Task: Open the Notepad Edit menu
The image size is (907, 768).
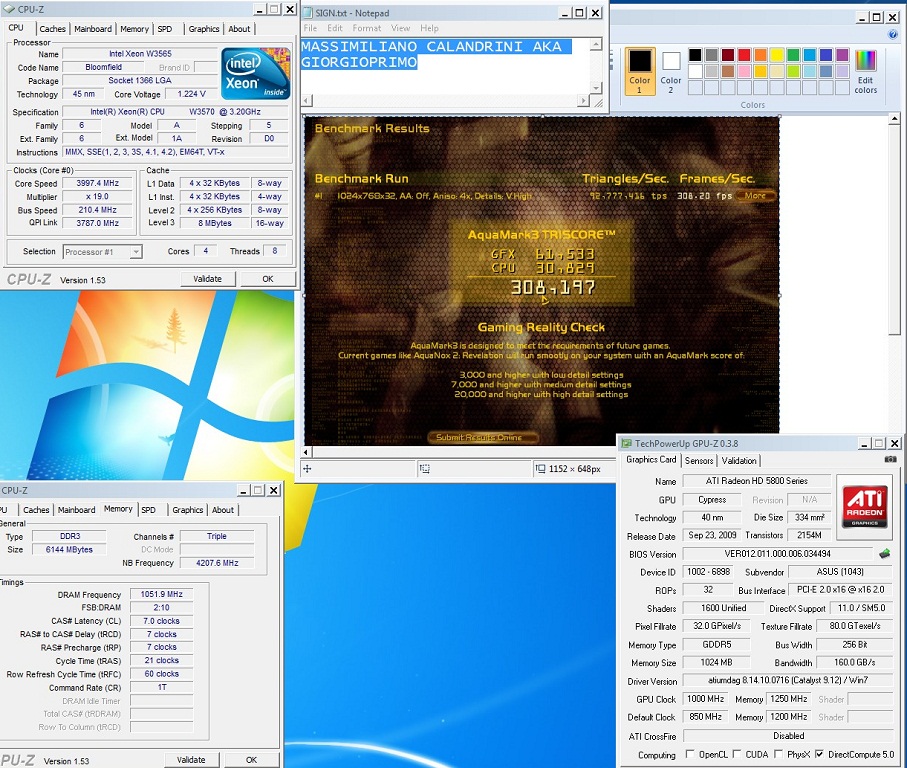Action: [335, 28]
